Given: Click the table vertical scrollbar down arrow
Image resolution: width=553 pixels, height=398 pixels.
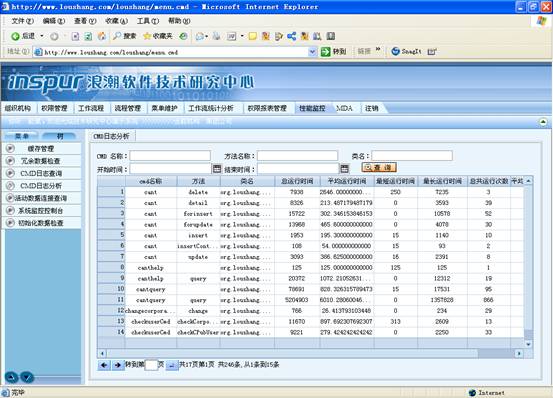Looking at the screenshot, I should pos(528,344).
